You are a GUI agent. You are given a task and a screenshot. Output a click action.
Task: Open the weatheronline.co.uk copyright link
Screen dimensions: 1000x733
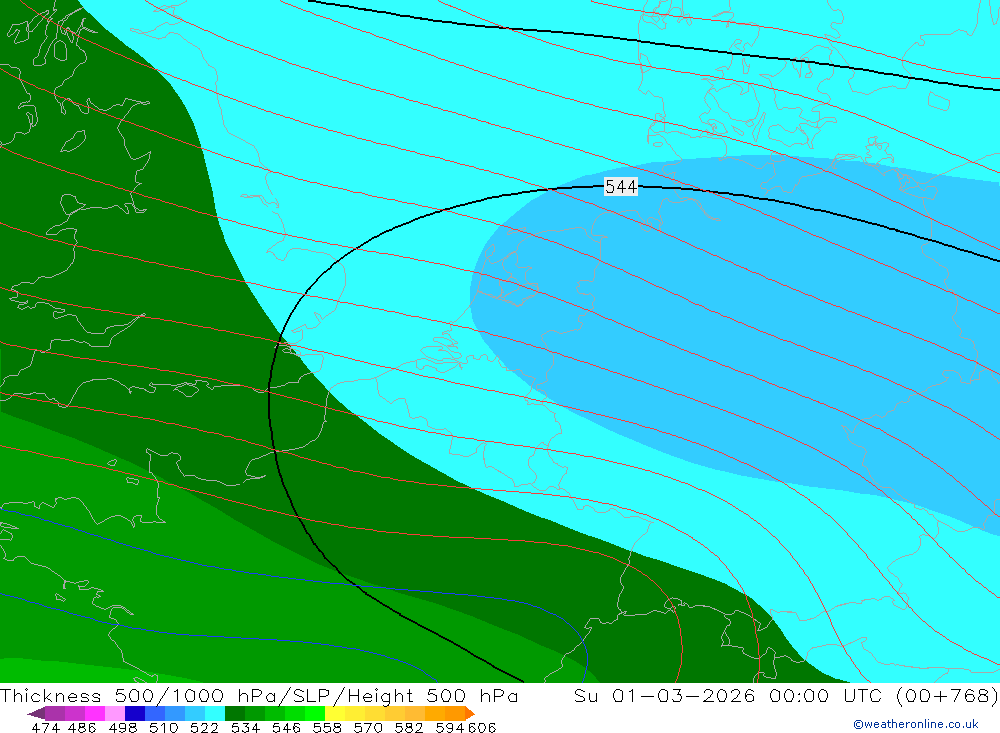[915, 724]
